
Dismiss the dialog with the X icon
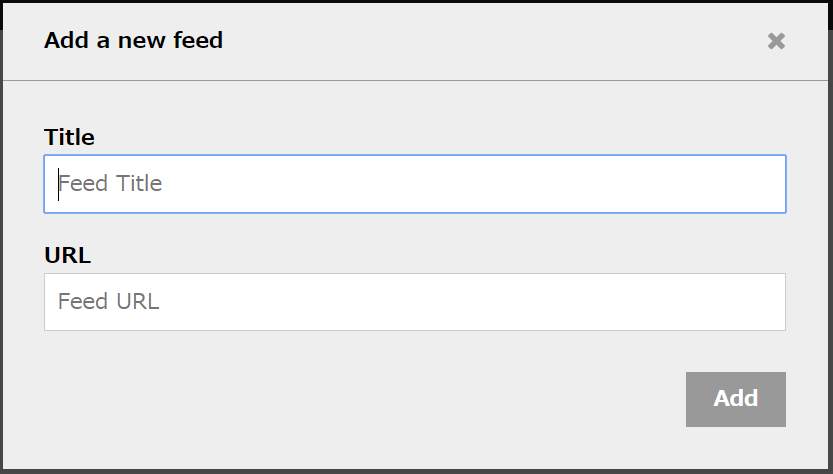coord(776,41)
